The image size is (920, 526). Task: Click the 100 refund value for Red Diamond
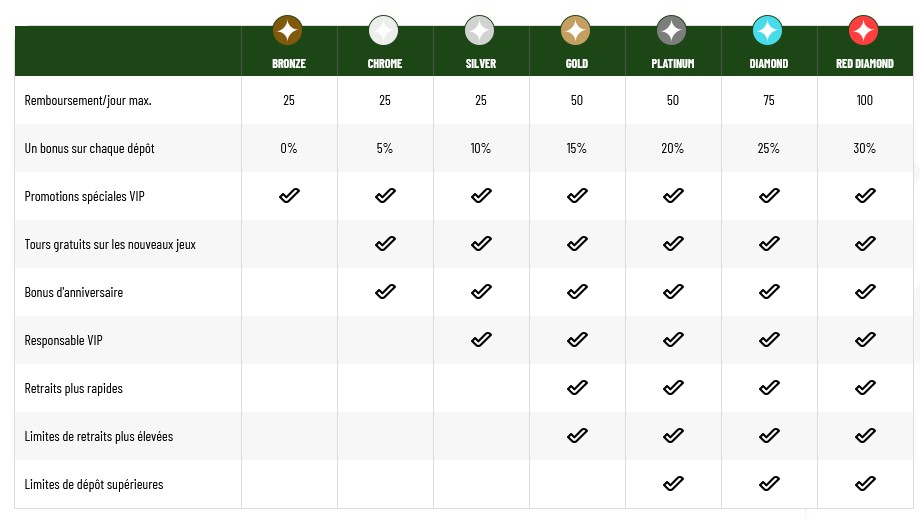tap(865, 100)
